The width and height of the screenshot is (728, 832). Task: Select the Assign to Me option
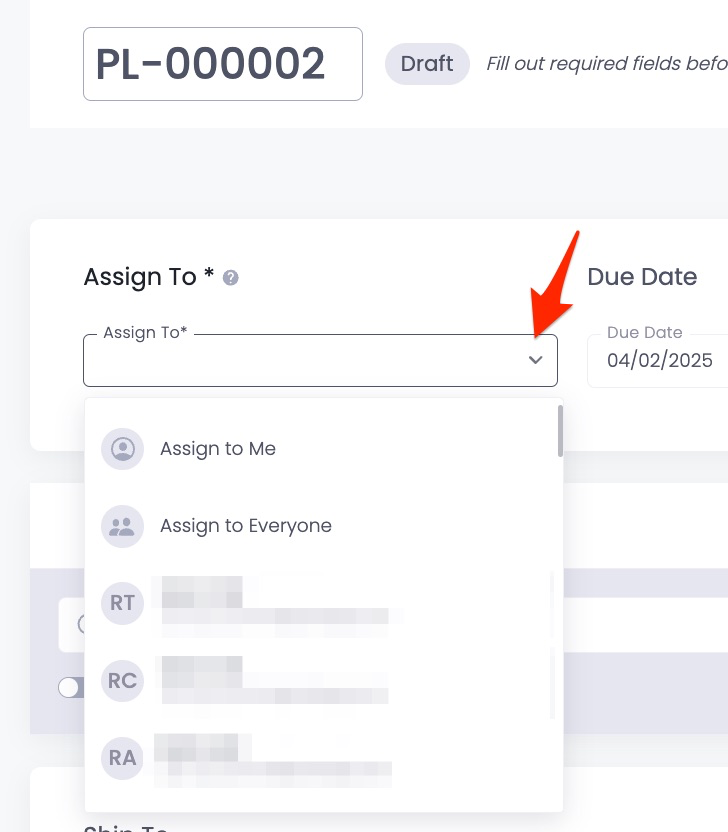pos(218,449)
